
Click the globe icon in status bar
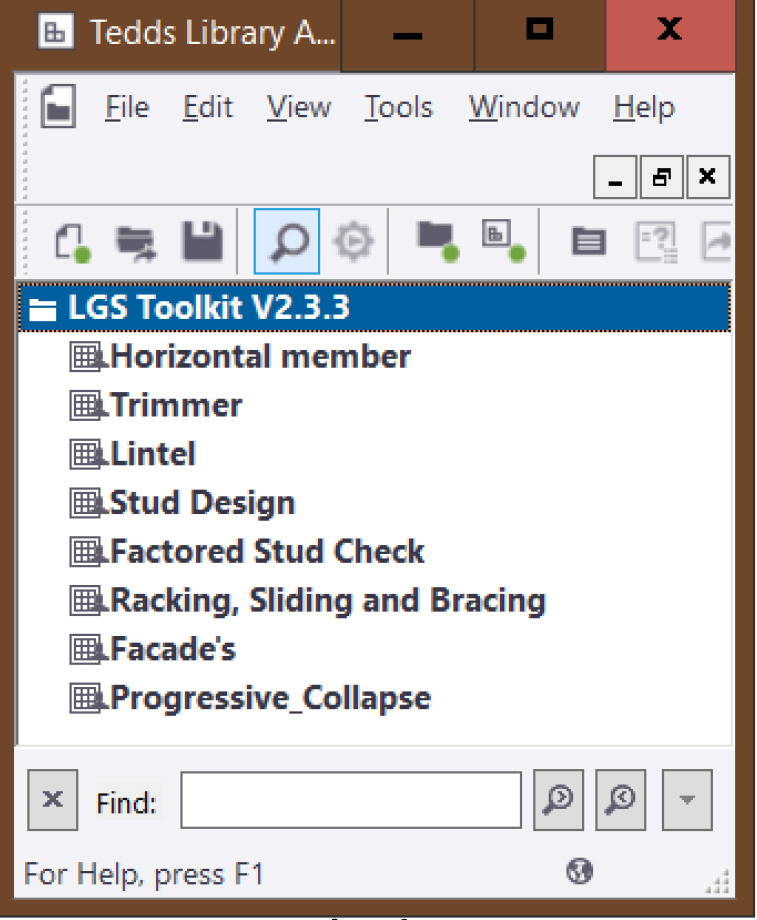(579, 872)
